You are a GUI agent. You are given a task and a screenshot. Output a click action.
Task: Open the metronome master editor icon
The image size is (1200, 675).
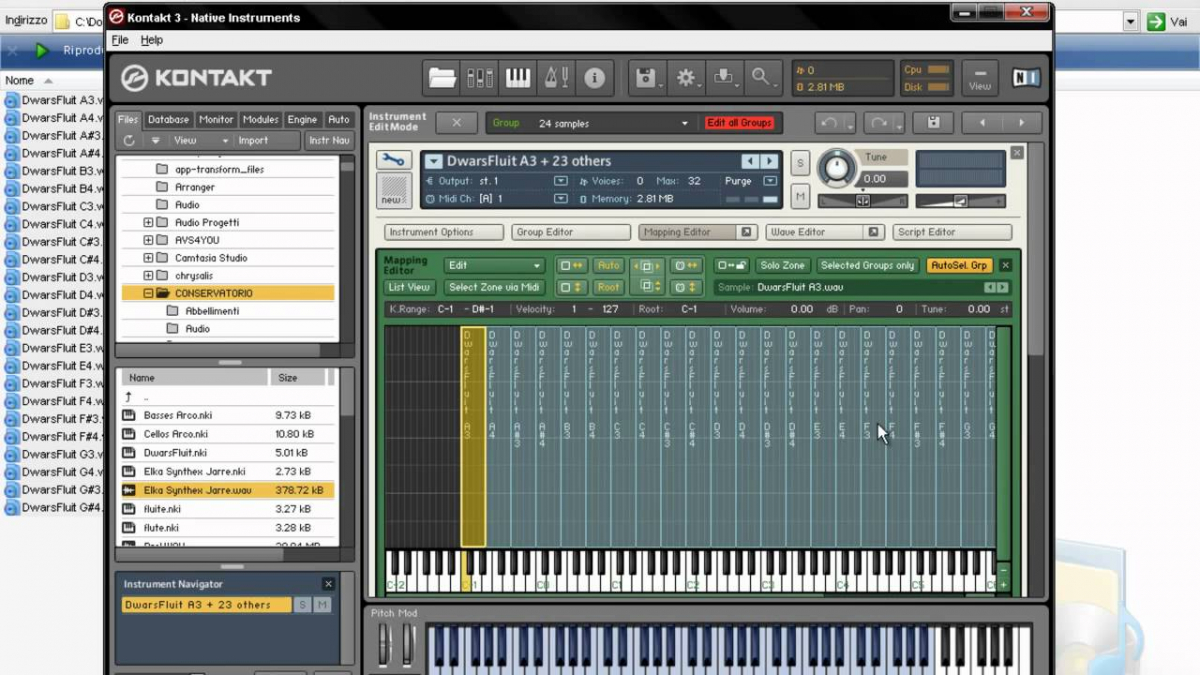[555, 78]
